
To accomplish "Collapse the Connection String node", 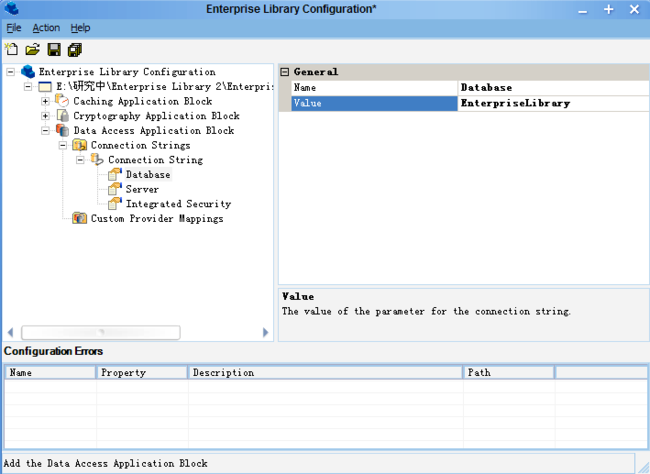I will click(80, 160).
